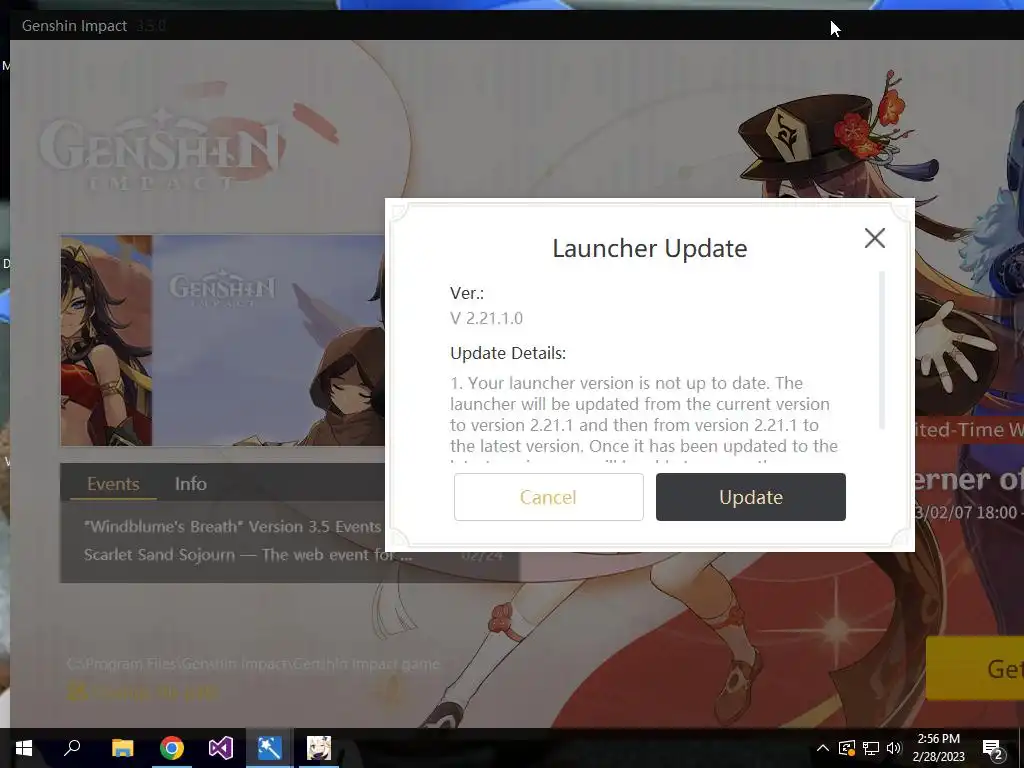The height and width of the screenshot is (768, 1024).
Task: Select Genshin Impact Paimon taskbar icon
Action: tap(319, 748)
